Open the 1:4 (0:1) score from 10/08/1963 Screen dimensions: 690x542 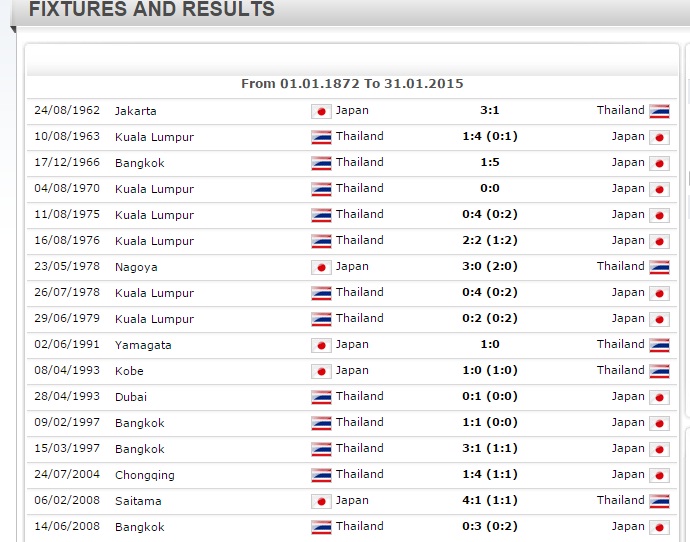(x=490, y=136)
